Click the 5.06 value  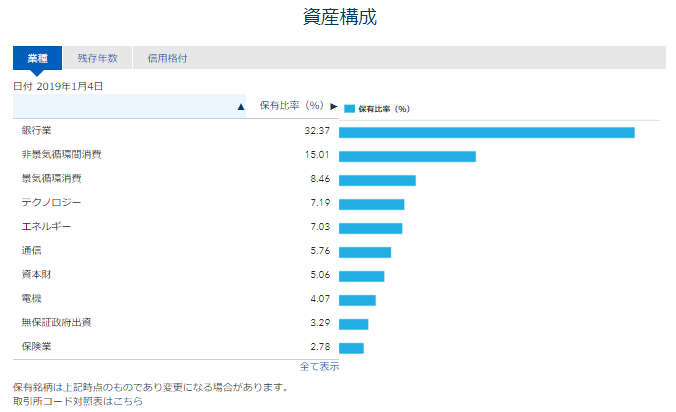320,275
